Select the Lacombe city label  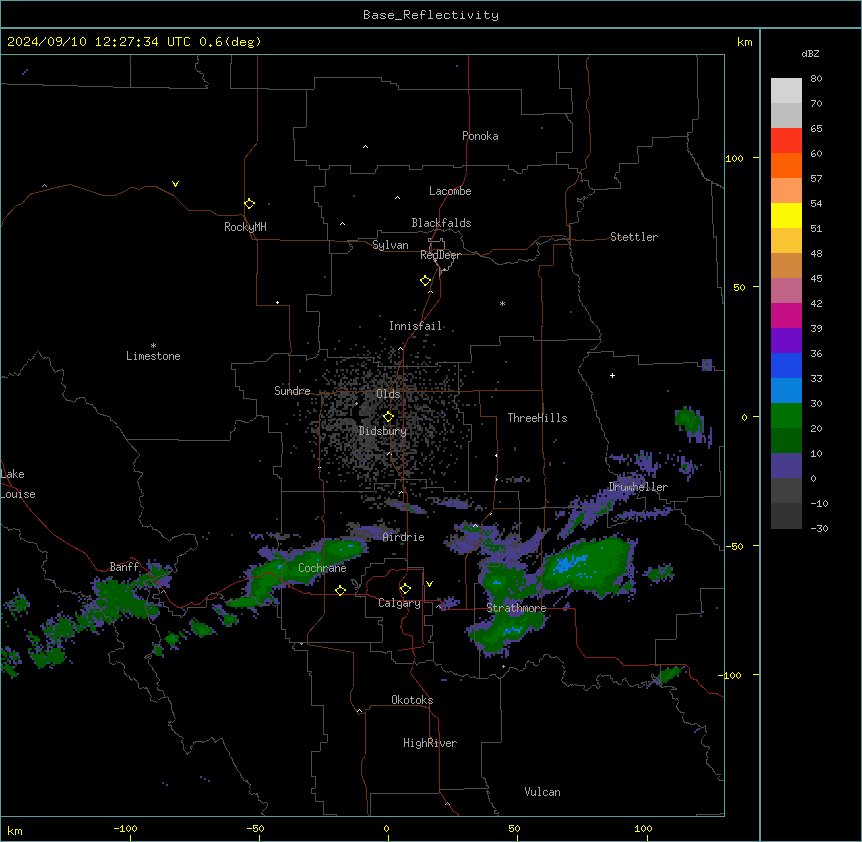[450, 191]
